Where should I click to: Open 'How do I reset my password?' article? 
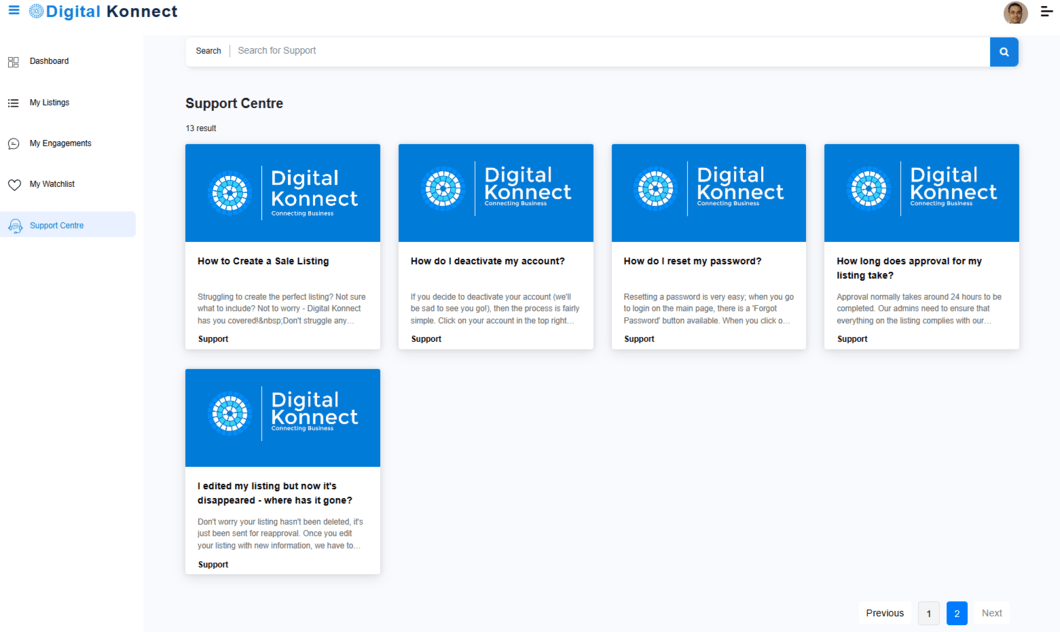point(692,261)
